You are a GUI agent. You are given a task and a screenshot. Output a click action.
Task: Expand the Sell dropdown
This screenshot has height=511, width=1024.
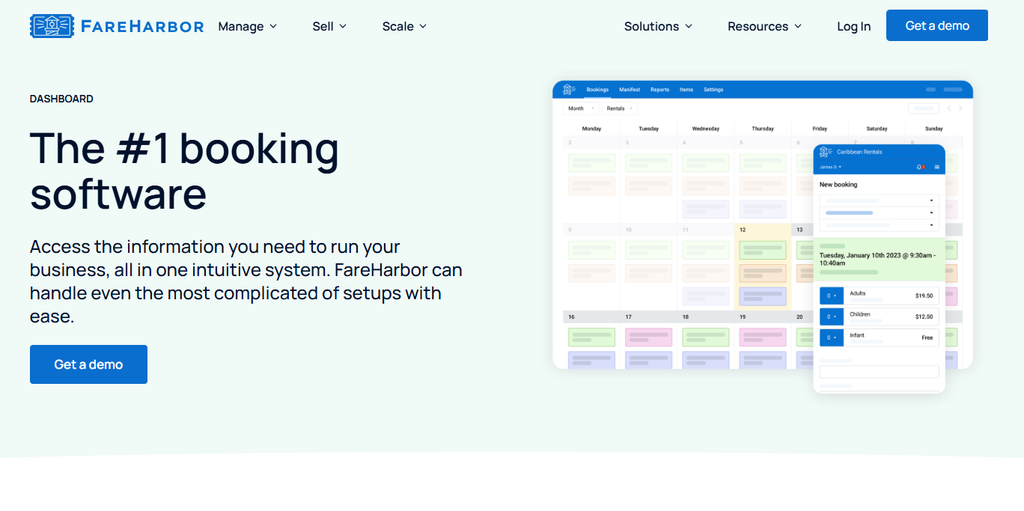coord(329,26)
